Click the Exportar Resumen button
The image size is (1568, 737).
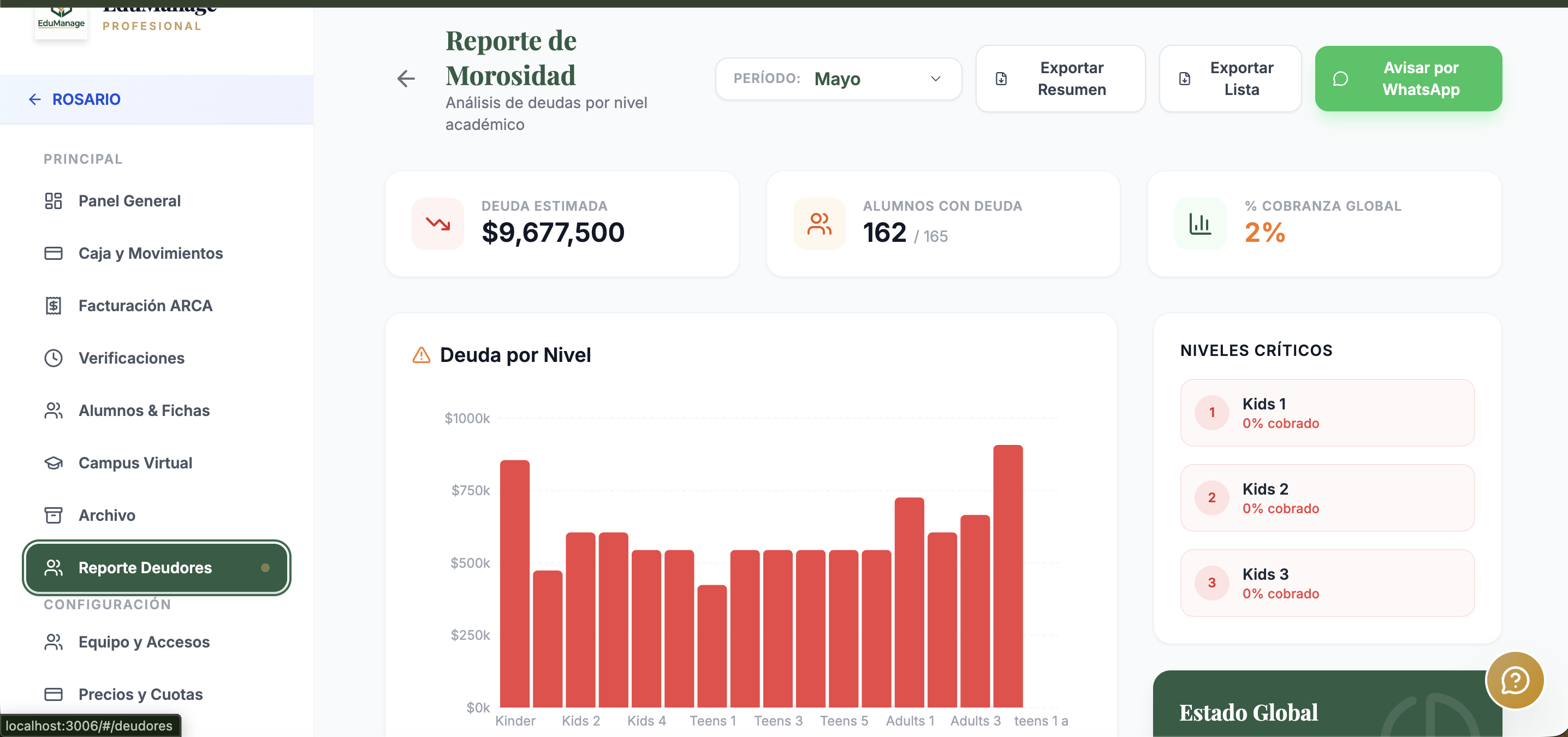click(1060, 79)
